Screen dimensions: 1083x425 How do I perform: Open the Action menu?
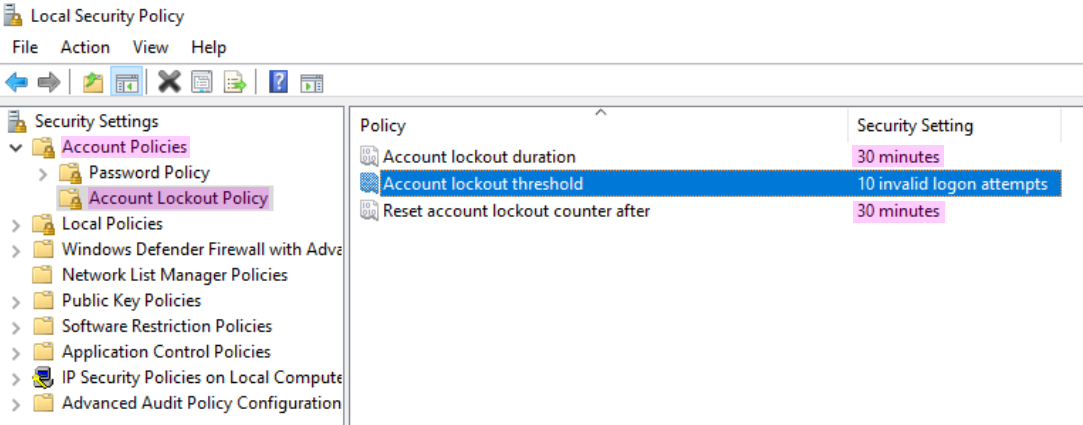85,48
